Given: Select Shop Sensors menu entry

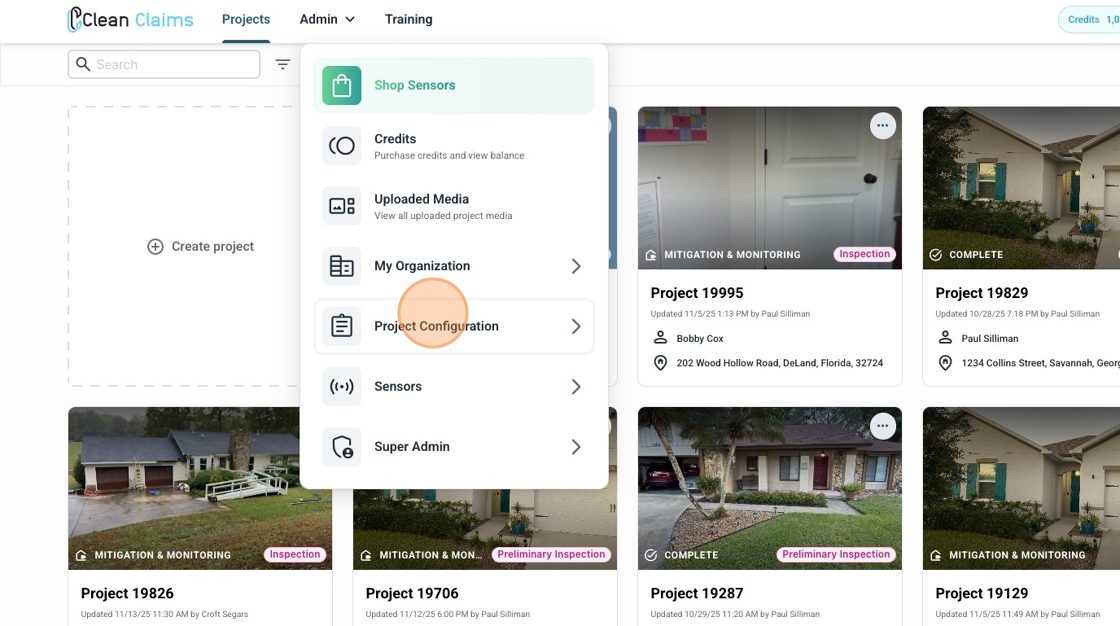Looking at the screenshot, I should 454,85.
